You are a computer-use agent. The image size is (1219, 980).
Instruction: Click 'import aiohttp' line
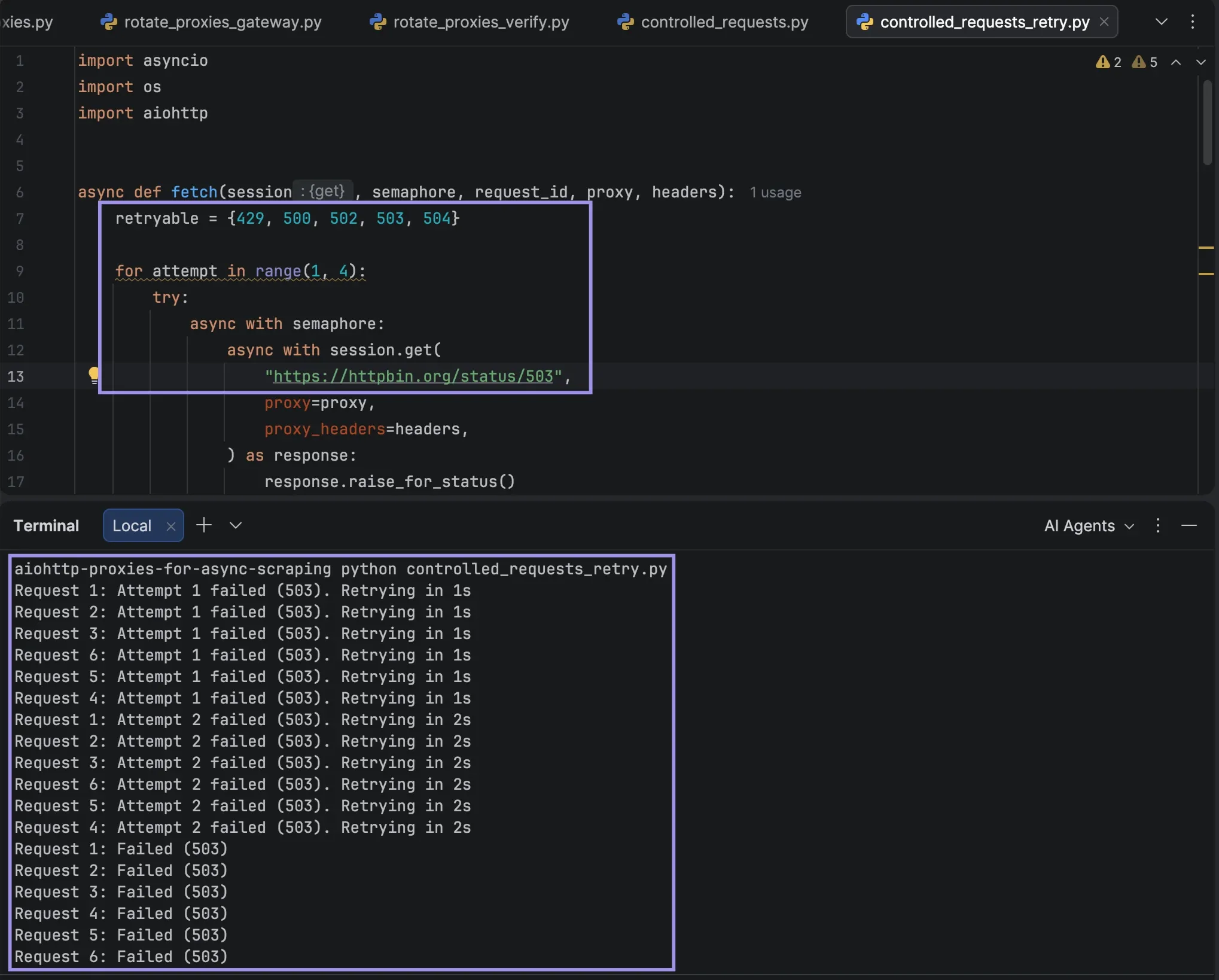click(143, 113)
